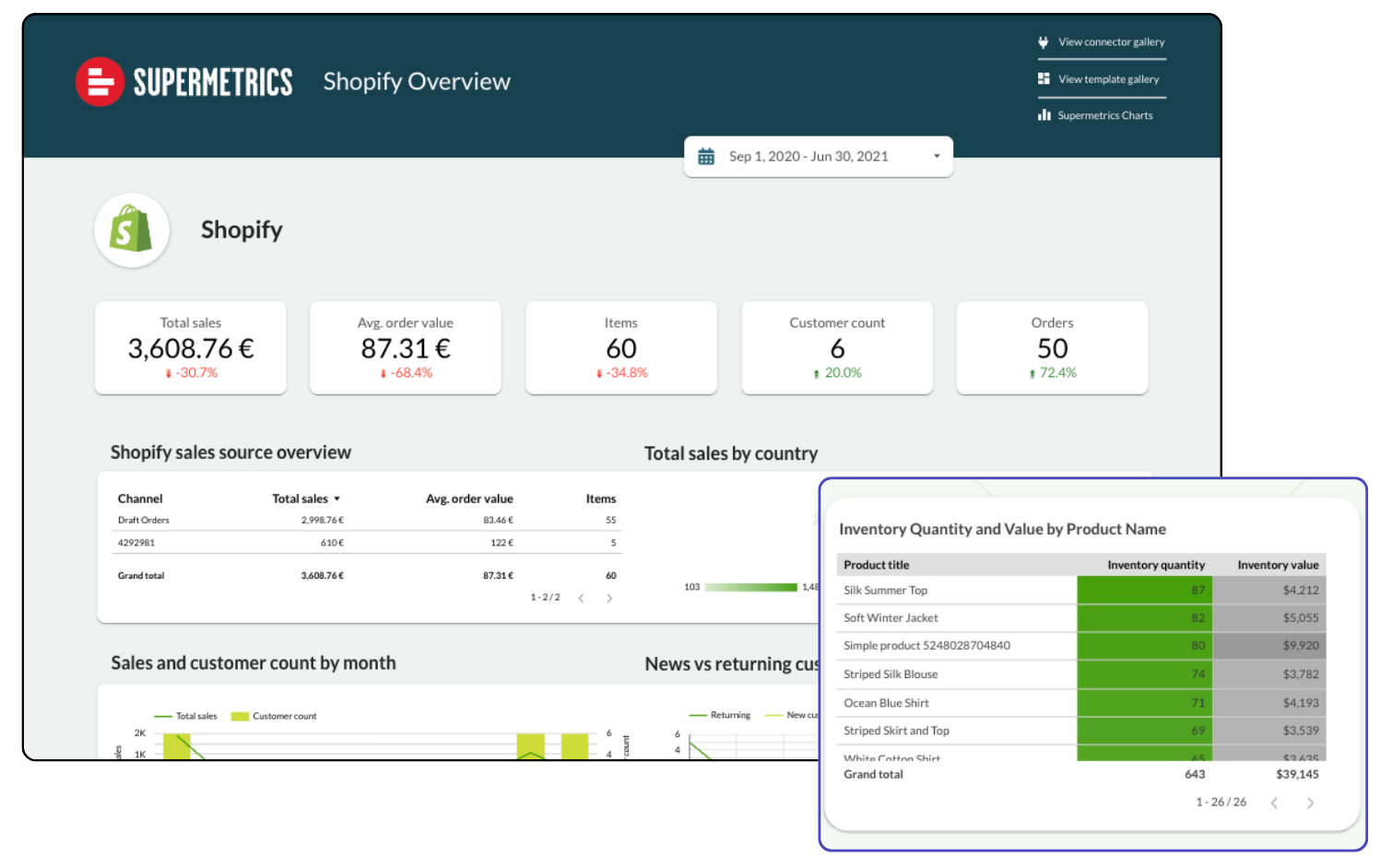
Task: Click the green Shopify bag logo
Action: [131, 229]
